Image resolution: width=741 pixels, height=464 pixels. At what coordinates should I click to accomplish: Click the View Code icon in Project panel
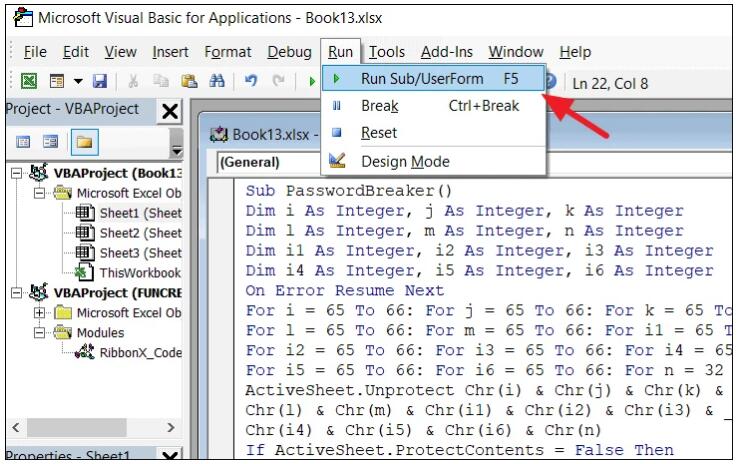[23, 142]
